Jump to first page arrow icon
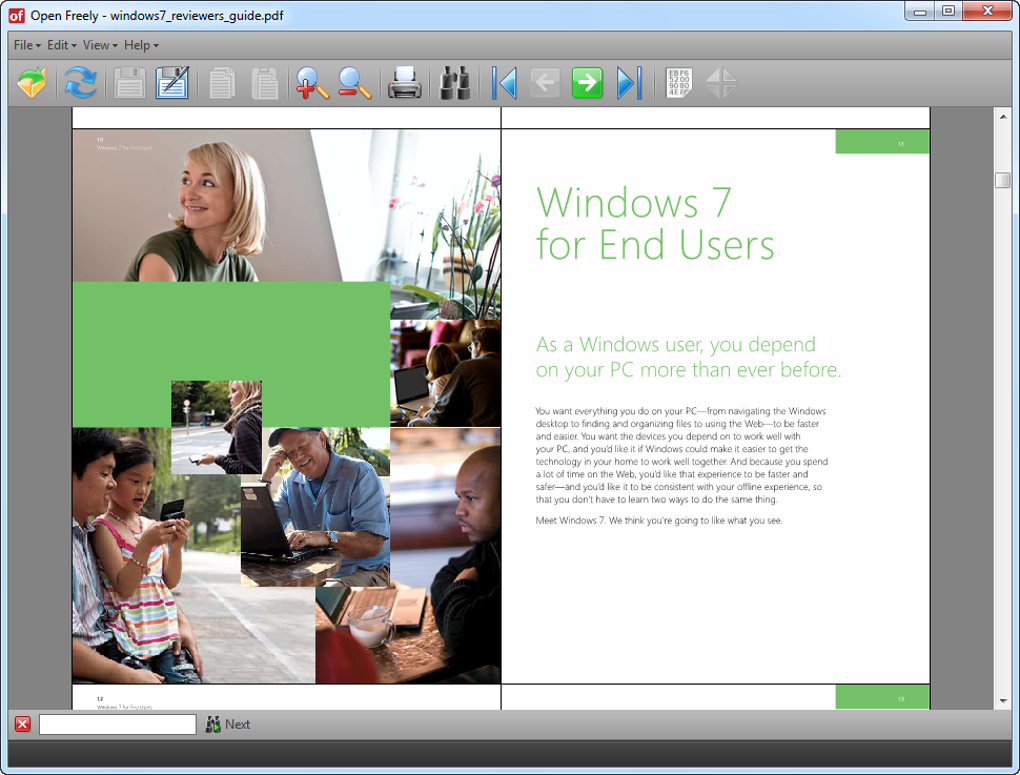The image size is (1020, 775). pyautogui.click(x=505, y=83)
